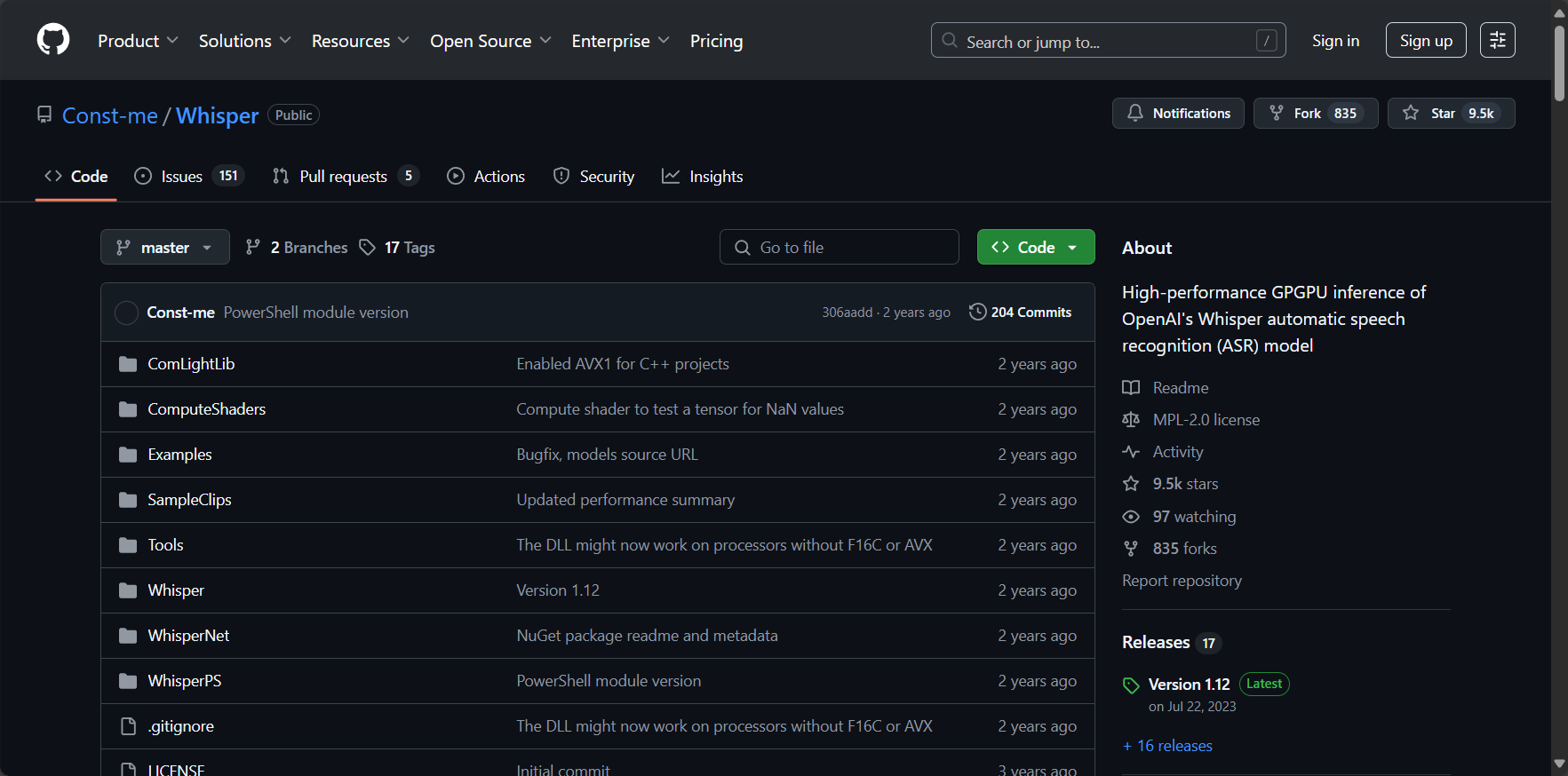Image resolution: width=1568 pixels, height=776 pixels.
Task: Open the MPL-2.0 license link
Action: (x=1206, y=419)
